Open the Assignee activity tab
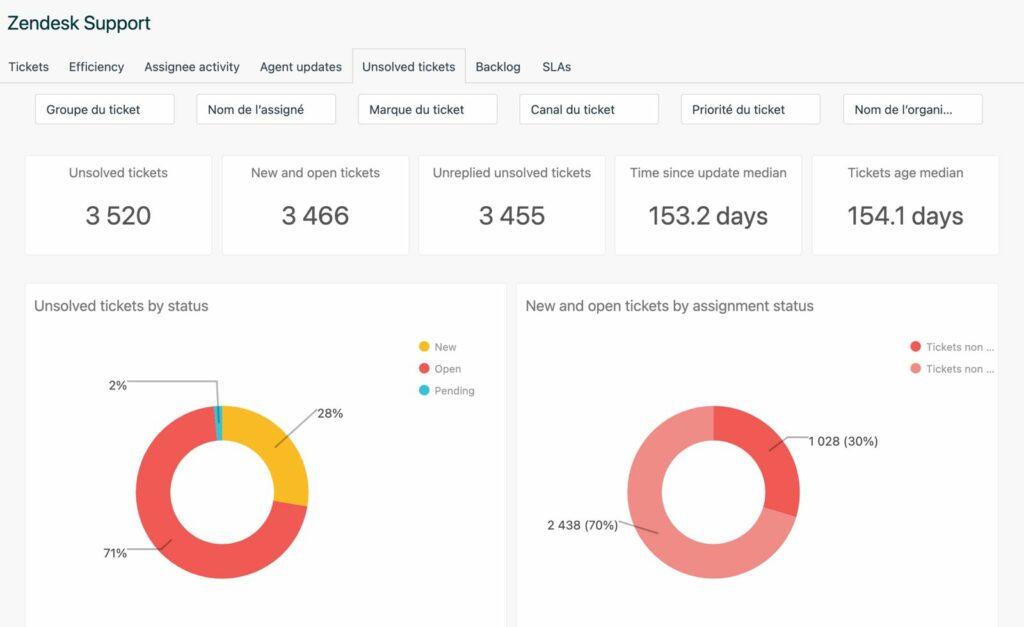Screen dimensions: 1024x627 coord(192,67)
